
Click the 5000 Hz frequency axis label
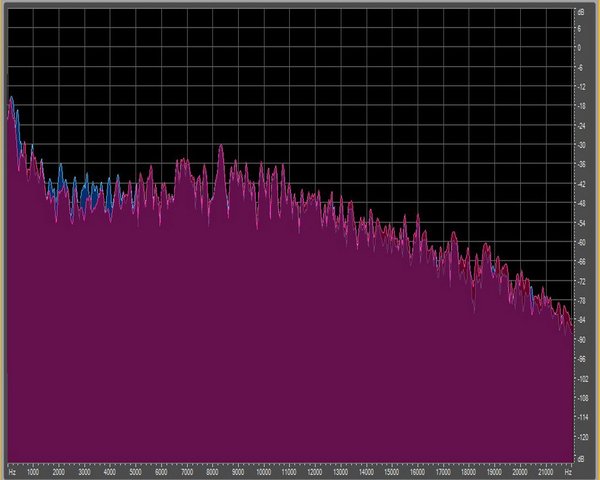coord(135,472)
